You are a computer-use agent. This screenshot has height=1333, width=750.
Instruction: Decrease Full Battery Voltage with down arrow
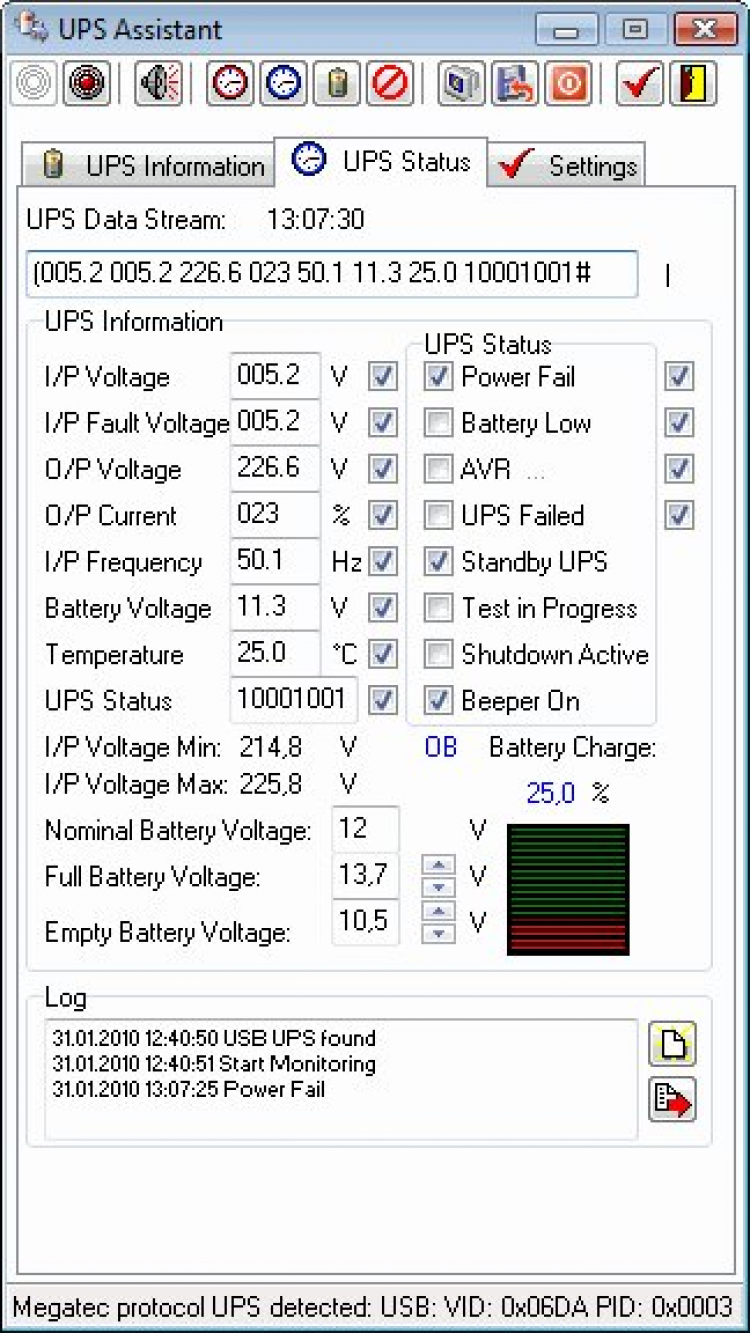pos(439,888)
